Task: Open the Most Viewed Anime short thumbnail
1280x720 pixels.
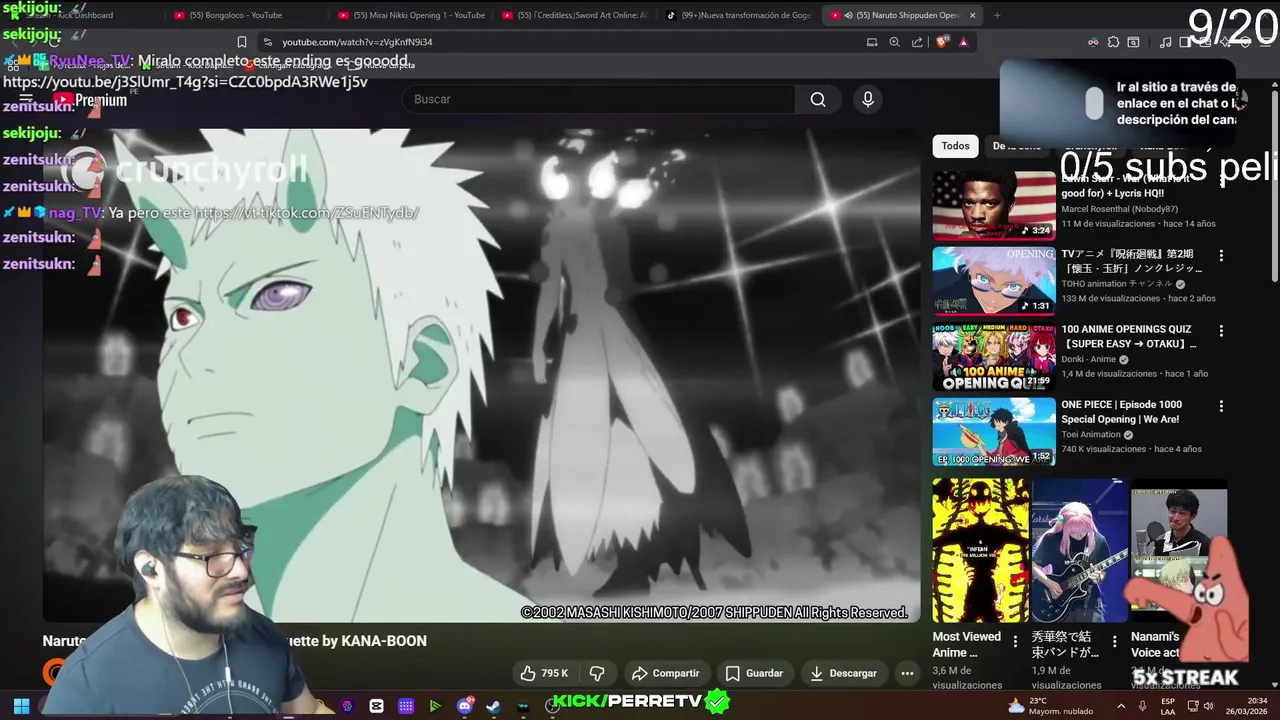Action: tap(980, 550)
